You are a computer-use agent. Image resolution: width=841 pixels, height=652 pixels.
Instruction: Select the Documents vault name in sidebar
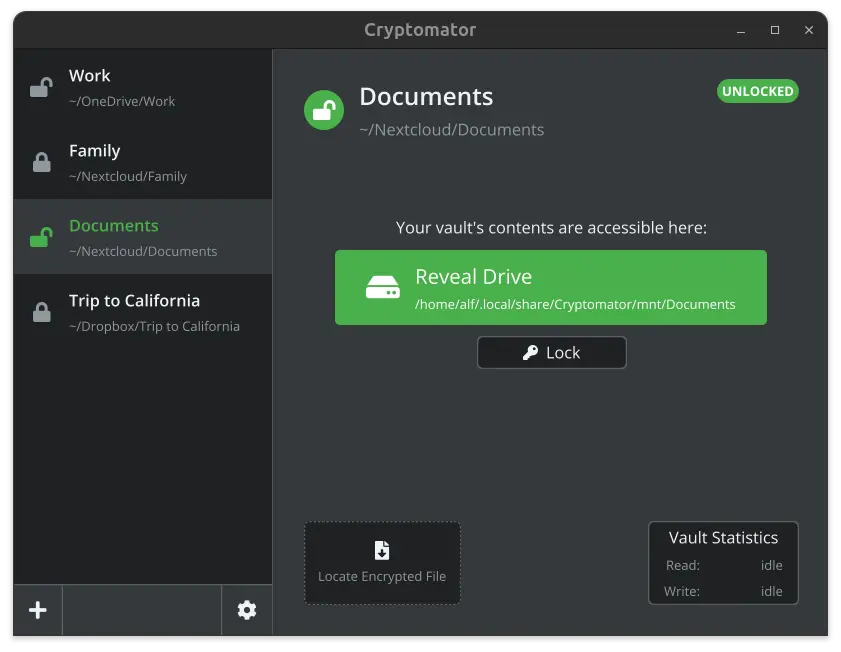coord(114,226)
